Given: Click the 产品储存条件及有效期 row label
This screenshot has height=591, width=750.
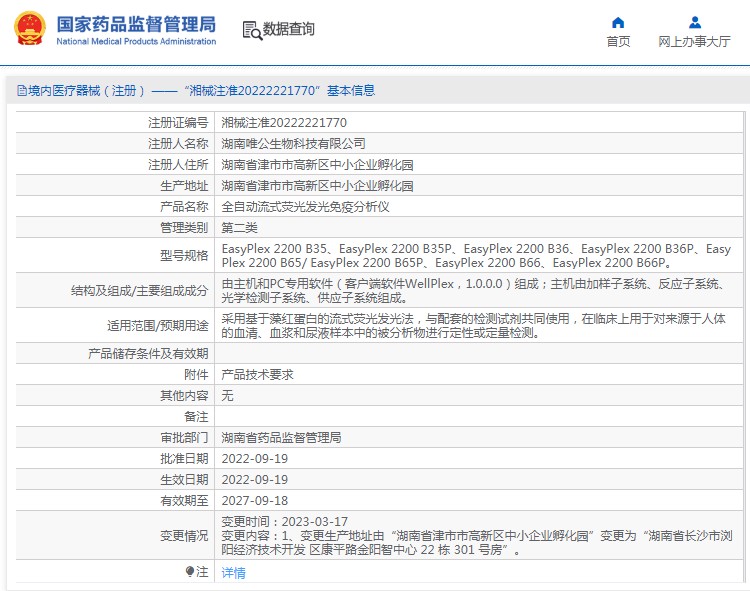Looking at the screenshot, I should [148, 354].
